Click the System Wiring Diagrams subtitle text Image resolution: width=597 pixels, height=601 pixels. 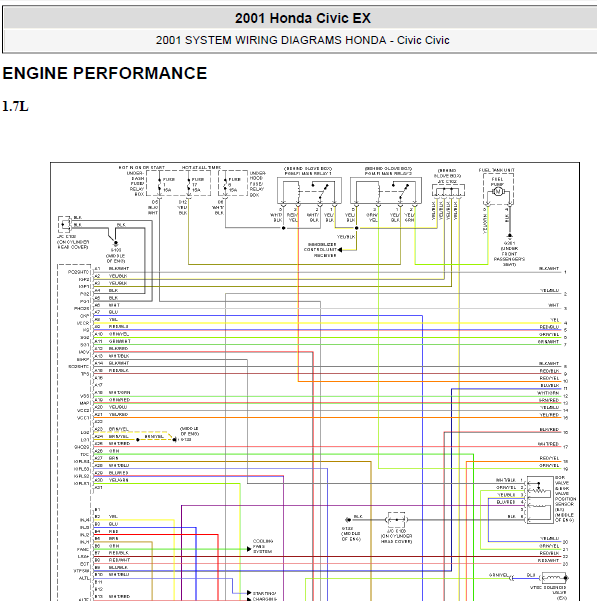click(x=303, y=40)
